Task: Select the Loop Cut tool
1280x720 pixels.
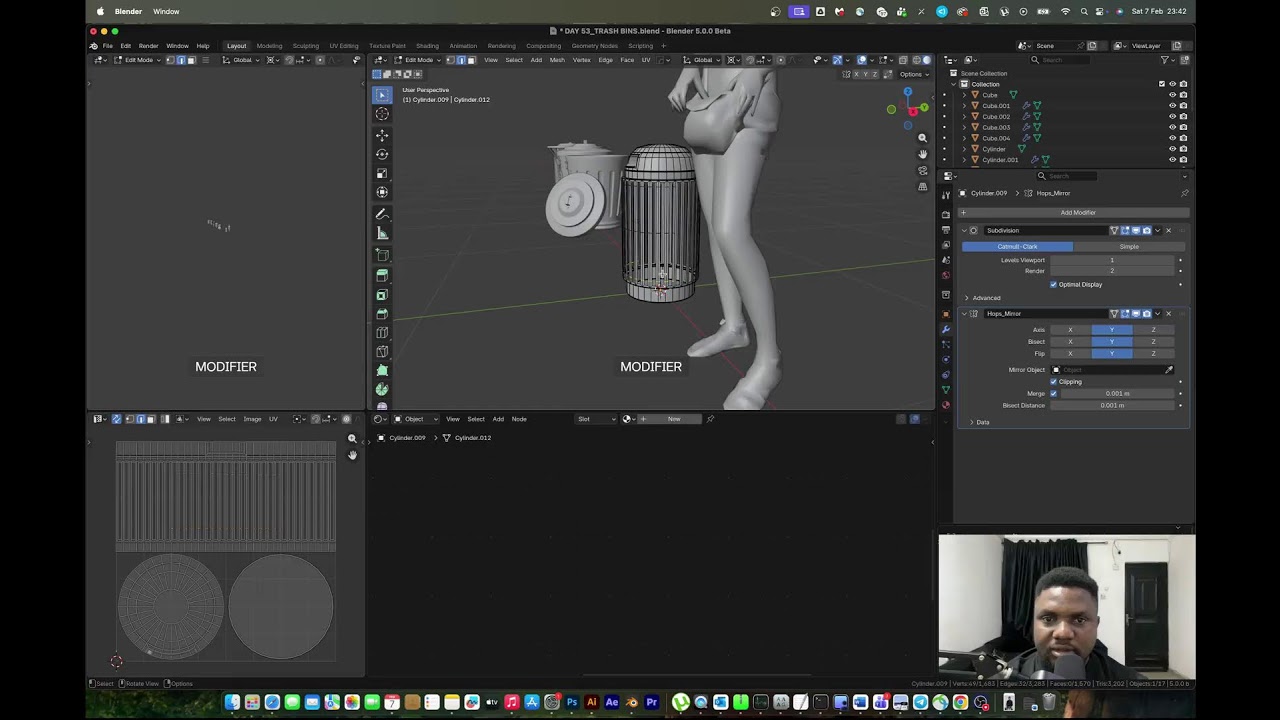Action: tap(382, 333)
